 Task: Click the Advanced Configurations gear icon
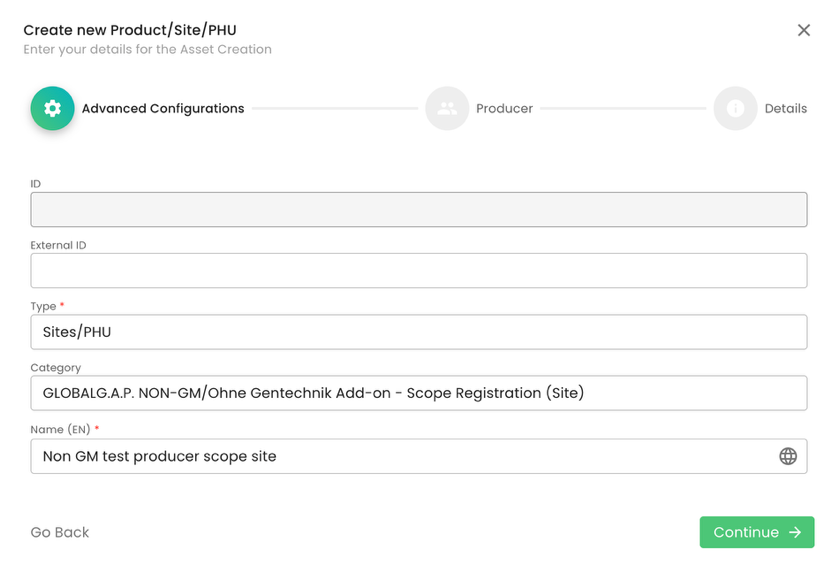point(52,109)
